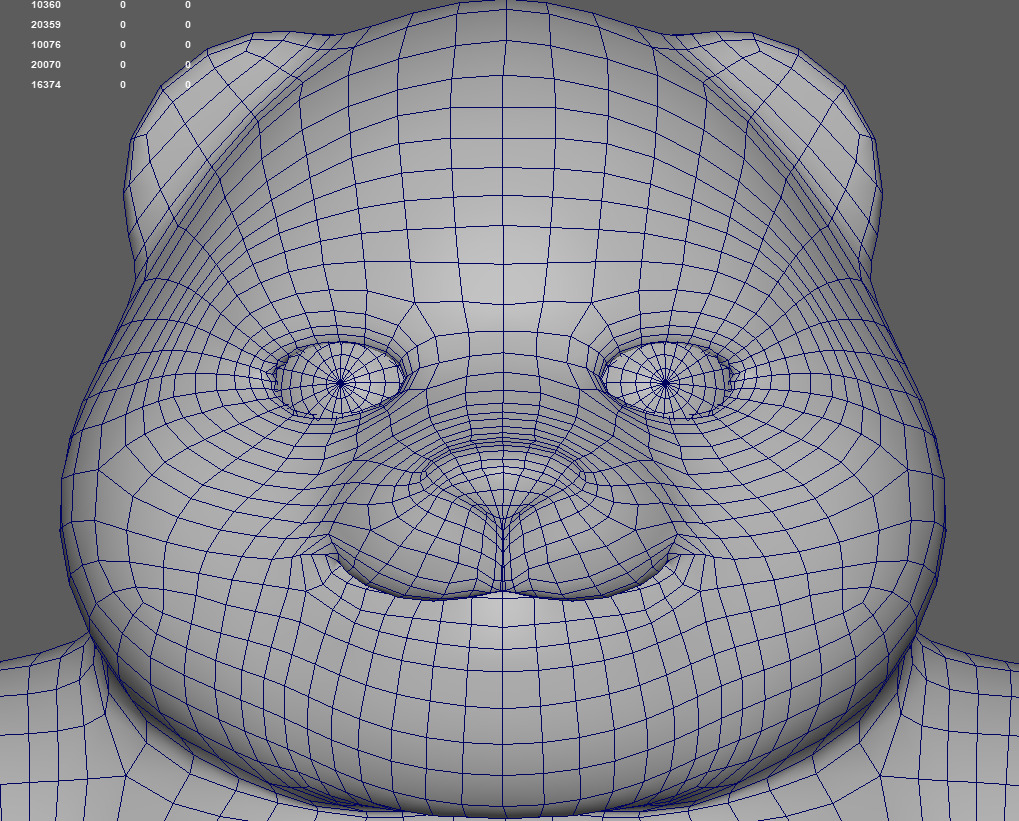The width and height of the screenshot is (1019, 821).
Task: Click the HUD count value 10076
Action: pos(46,45)
